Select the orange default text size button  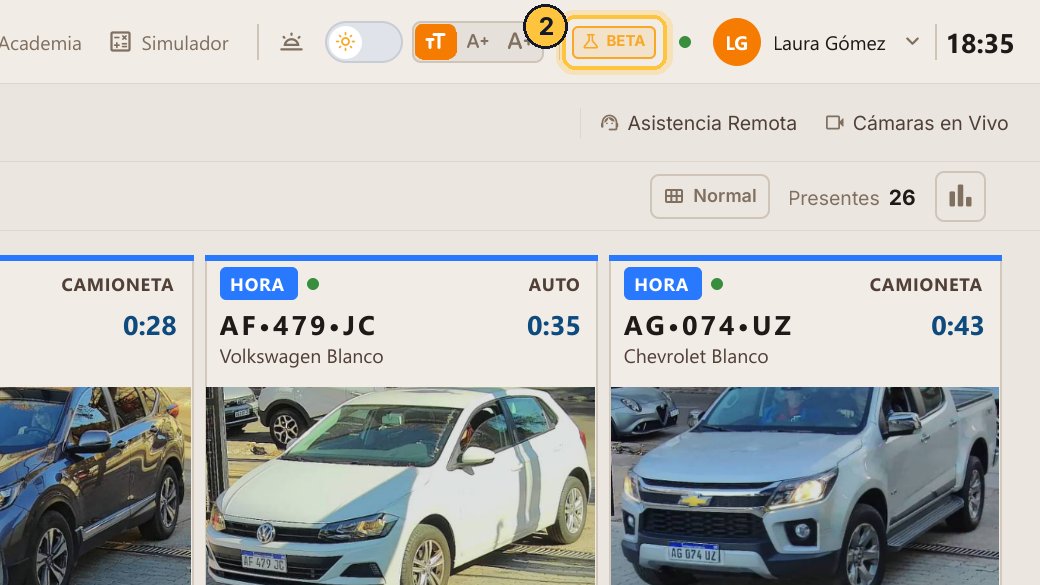pos(435,42)
